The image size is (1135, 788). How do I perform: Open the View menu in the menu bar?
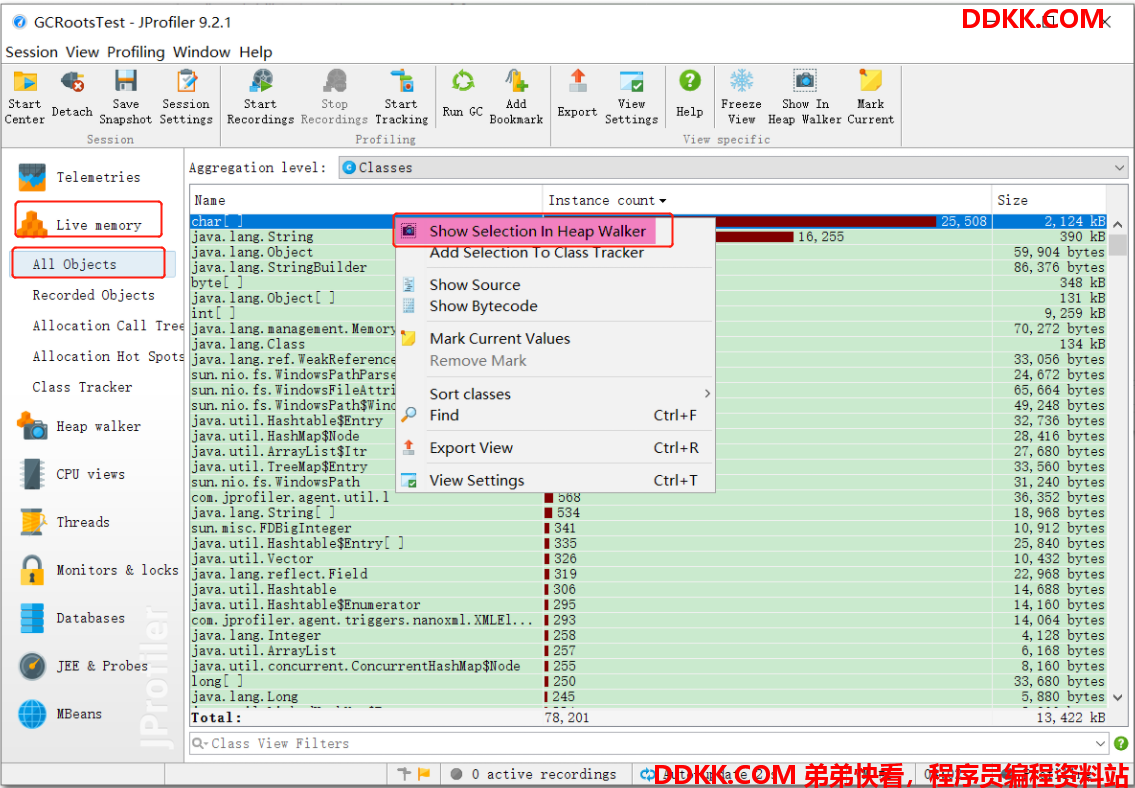[x=82, y=52]
